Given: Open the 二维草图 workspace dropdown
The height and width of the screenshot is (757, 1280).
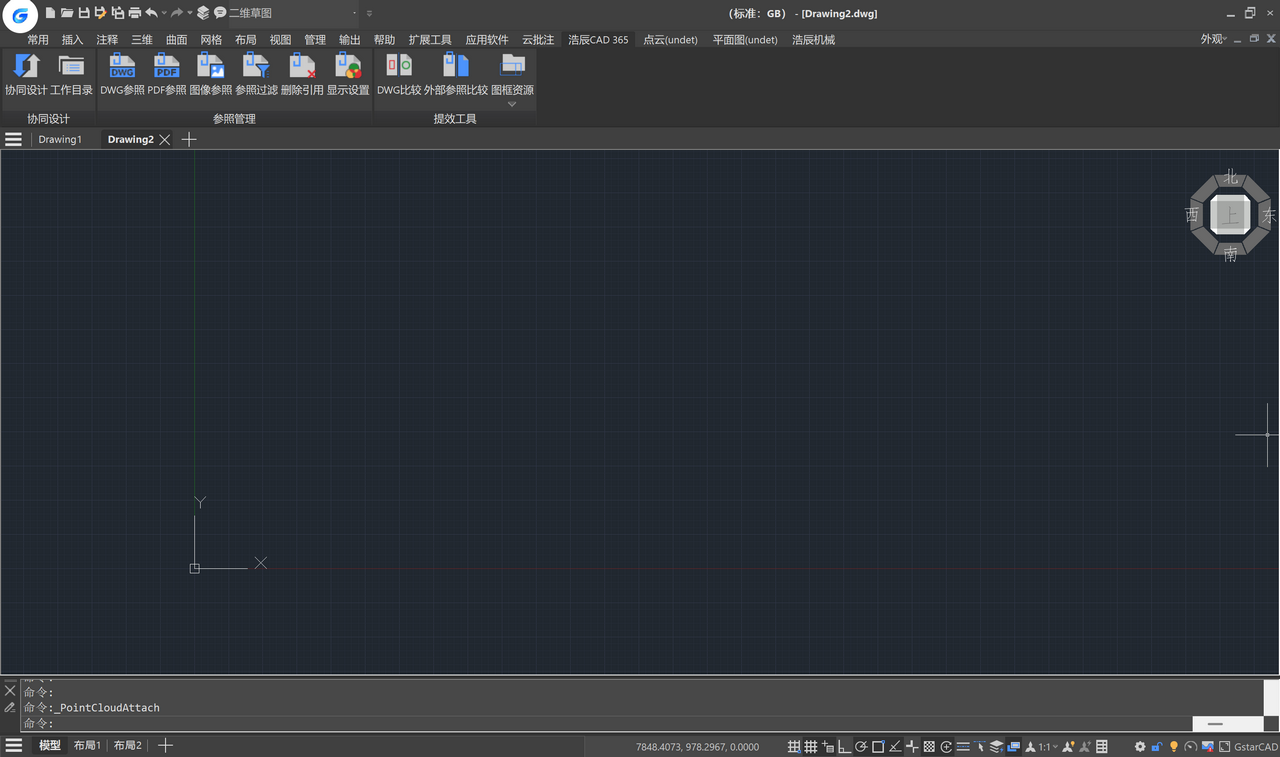Looking at the screenshot, I should pyautogui.click(x=290, y=13).
